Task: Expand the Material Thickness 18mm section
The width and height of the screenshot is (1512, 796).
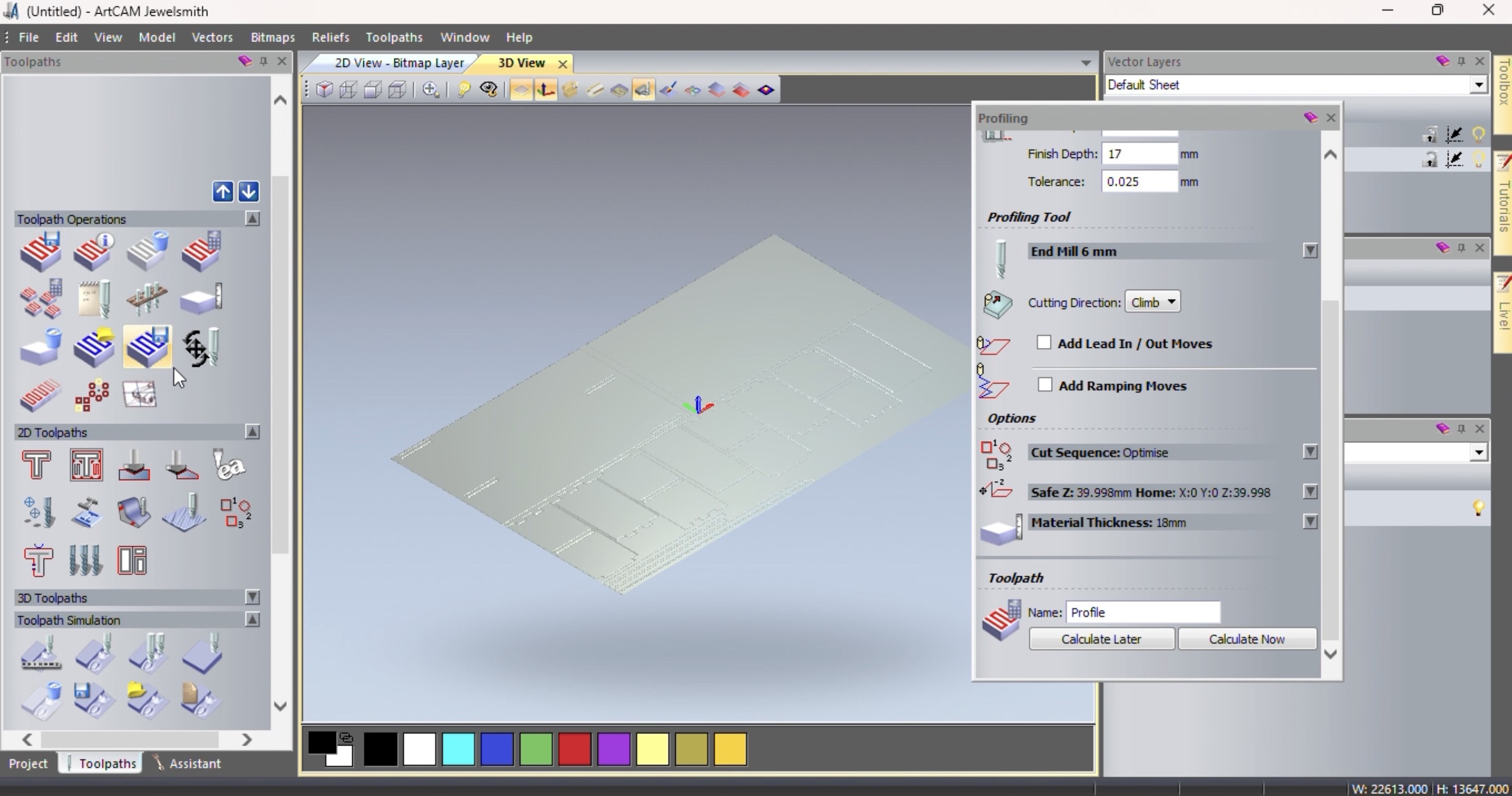Action: click(1309, 522)
